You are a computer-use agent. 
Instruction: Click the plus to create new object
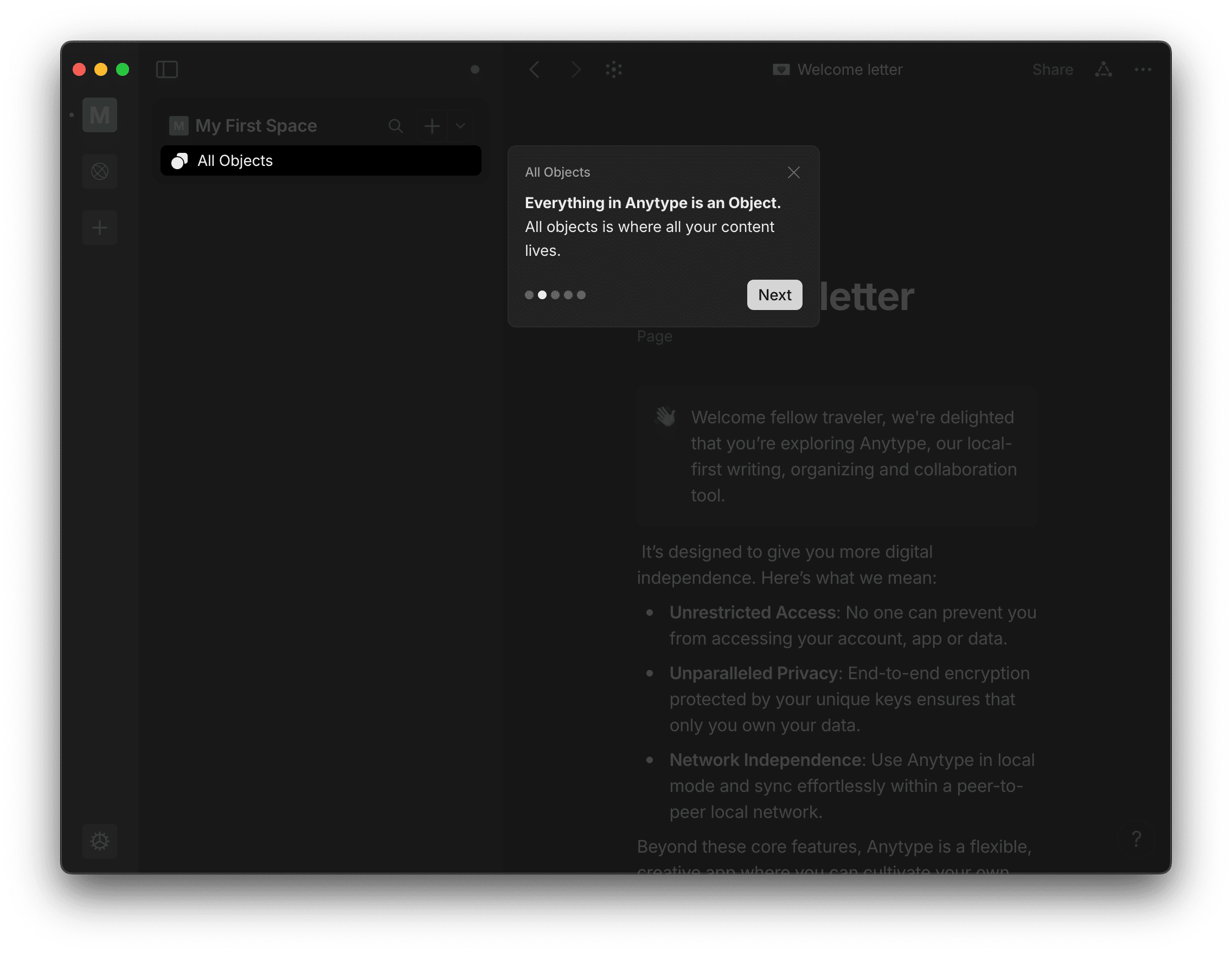[x=432, y=126]
